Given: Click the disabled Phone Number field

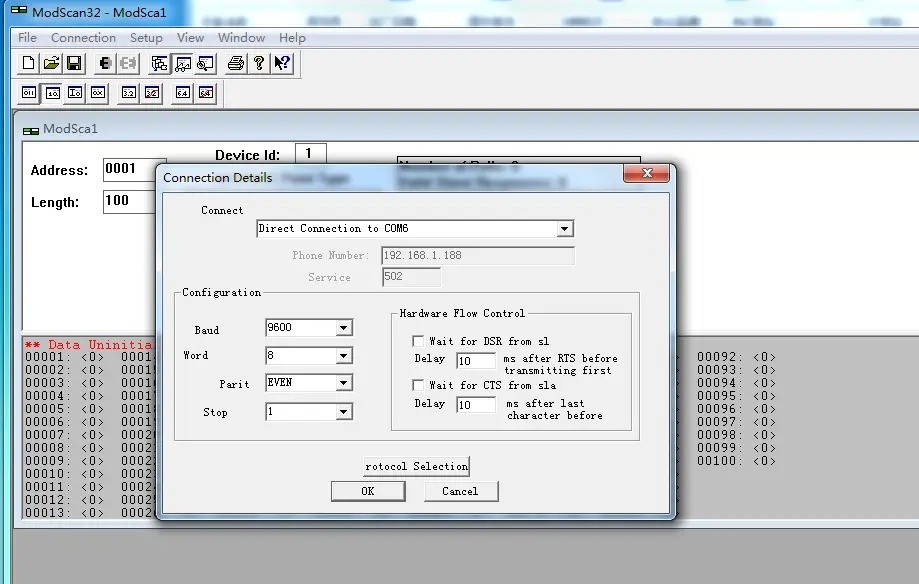Looking at the screenshot, I should (478, 256).
